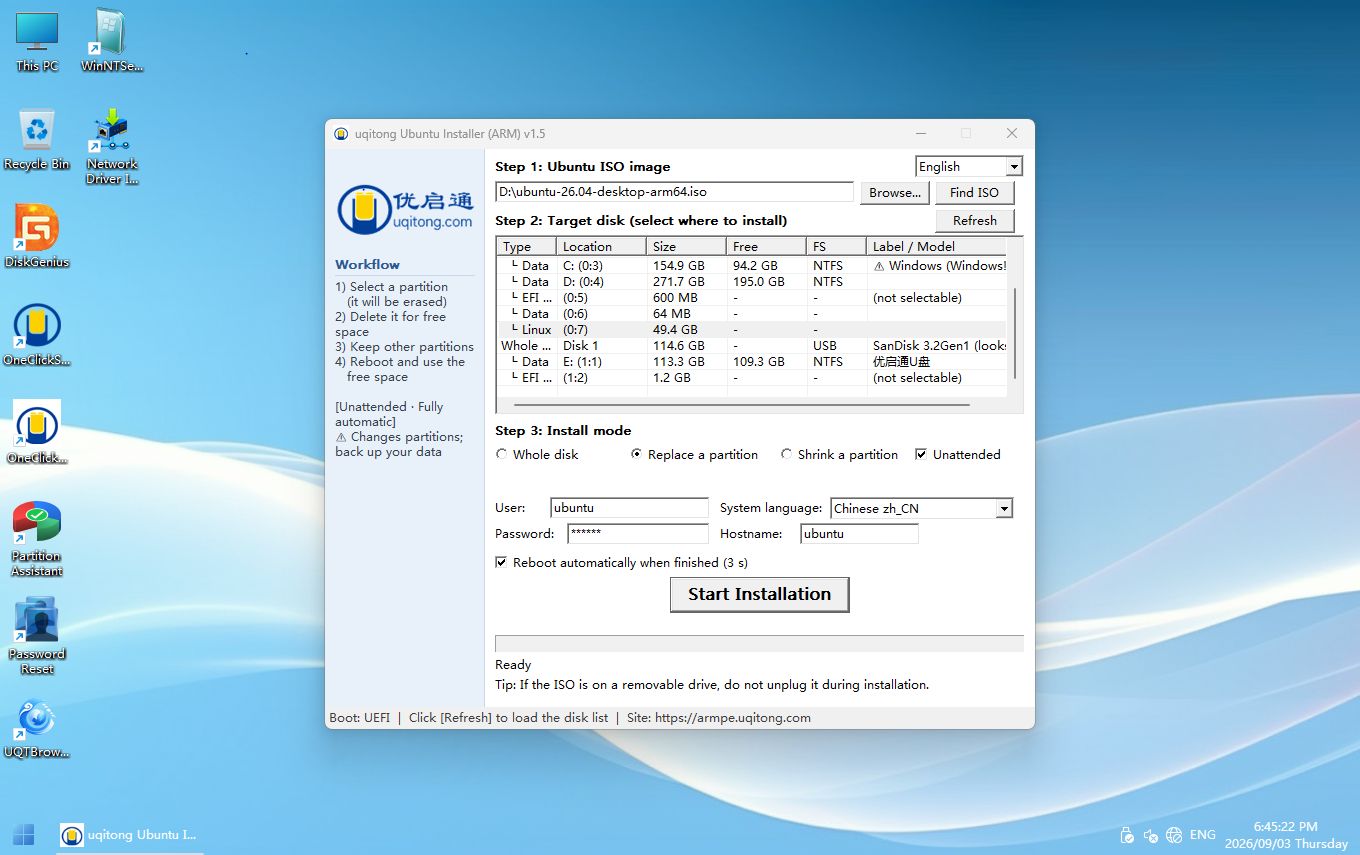Click the ISO path input field
This screenshot has height=855, width=1360.
pos(674,192)
